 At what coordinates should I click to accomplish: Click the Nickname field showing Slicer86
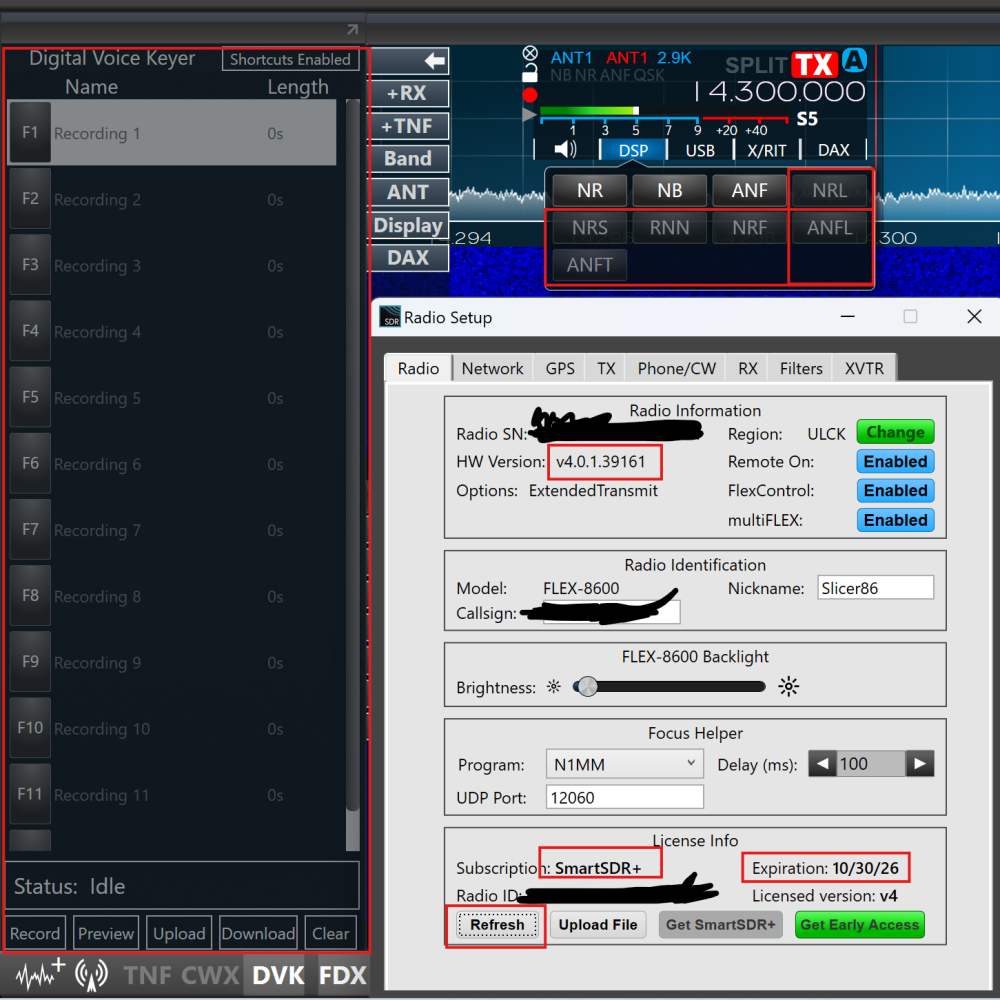875,587
